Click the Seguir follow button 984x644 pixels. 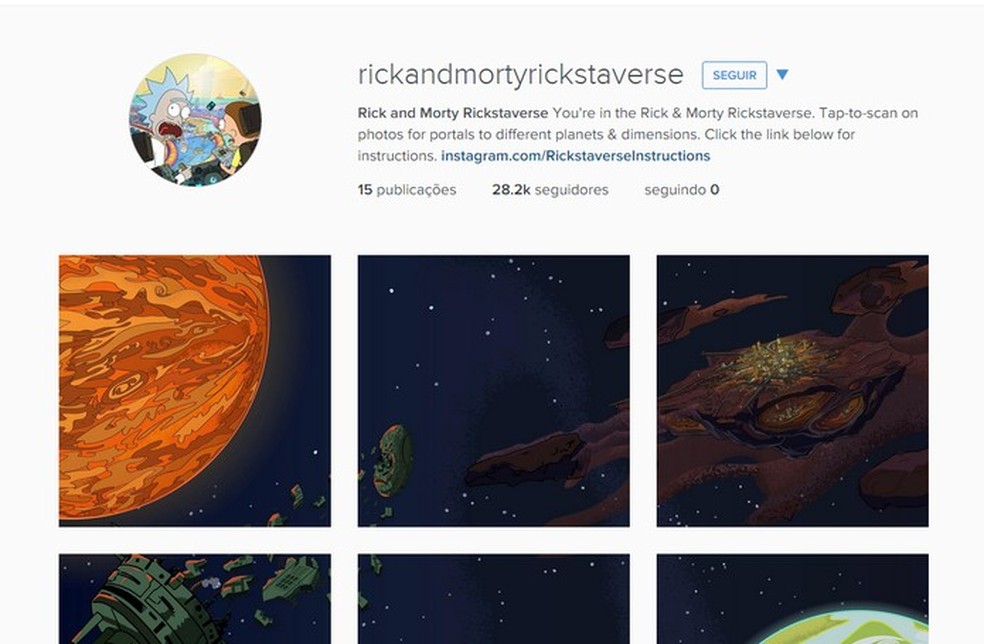point(734,75)
